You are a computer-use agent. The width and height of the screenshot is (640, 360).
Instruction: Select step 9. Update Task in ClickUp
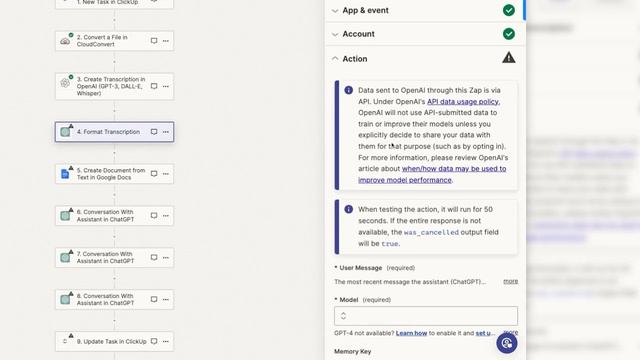(x=115, y=341)
